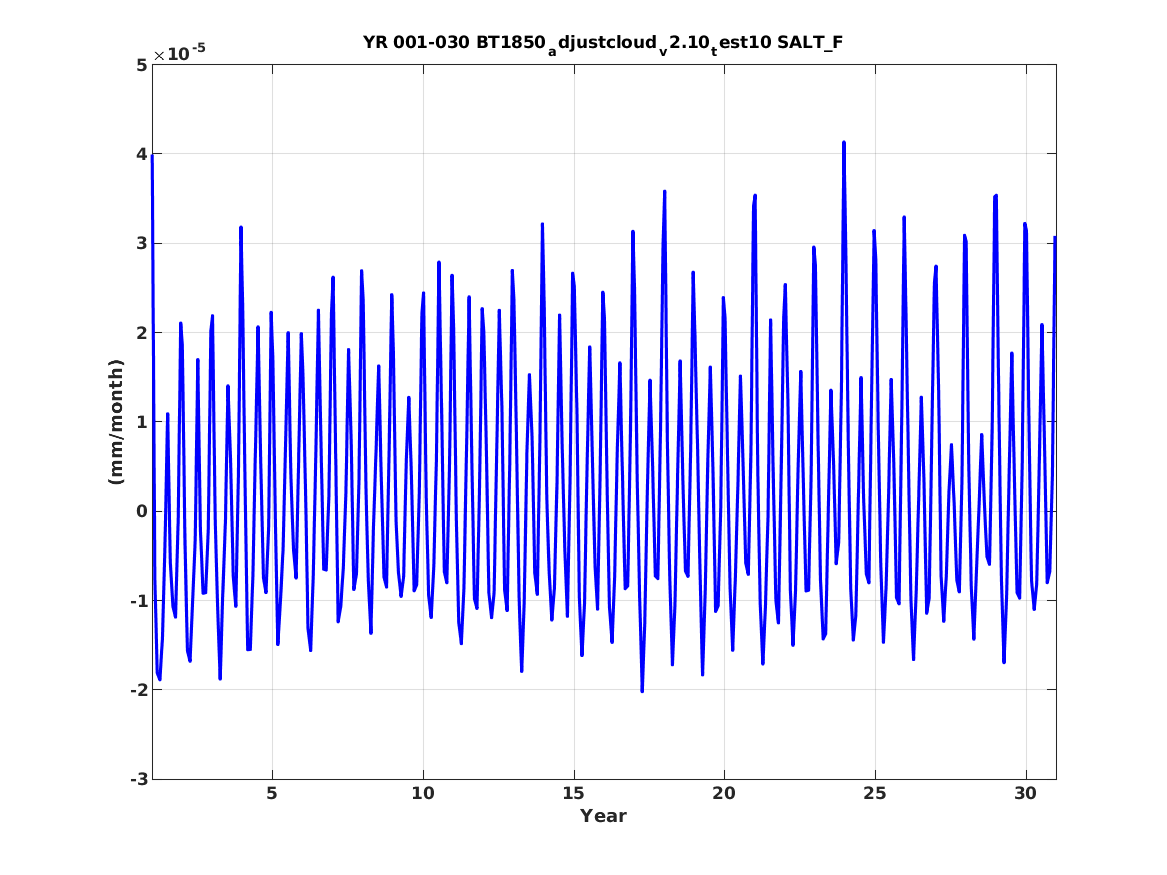Click the y-axis tick label "-2"

click(138, 690)
